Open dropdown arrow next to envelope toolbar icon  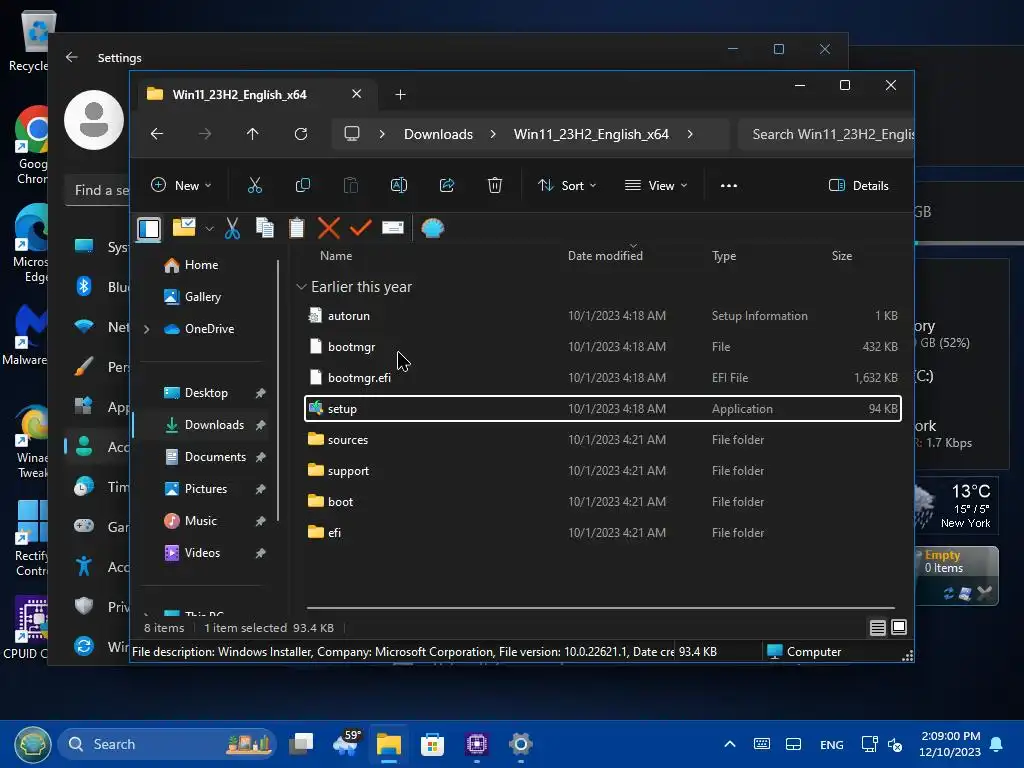coord(209,229)
